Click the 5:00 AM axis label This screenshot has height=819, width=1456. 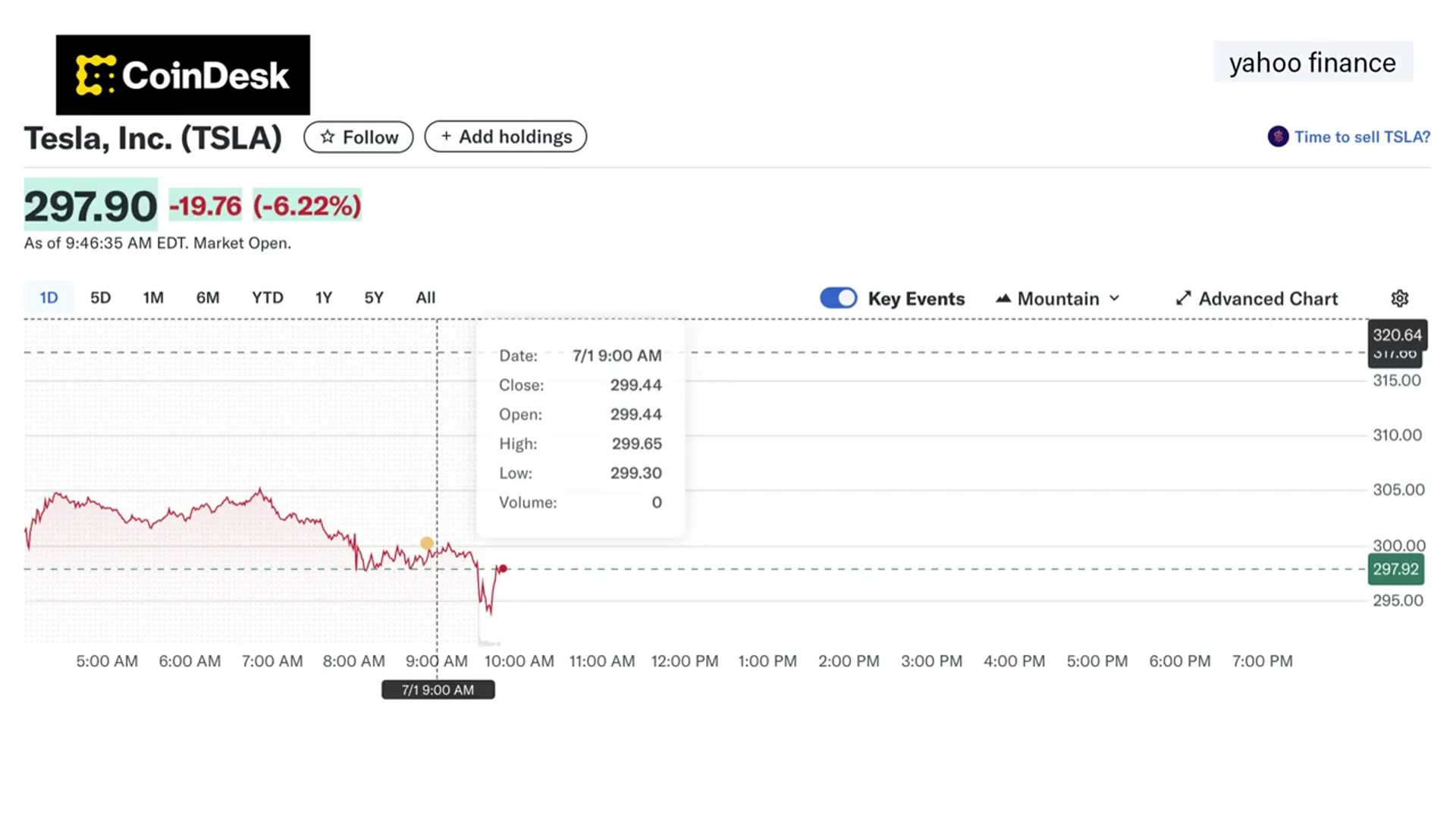click(107, 661)
